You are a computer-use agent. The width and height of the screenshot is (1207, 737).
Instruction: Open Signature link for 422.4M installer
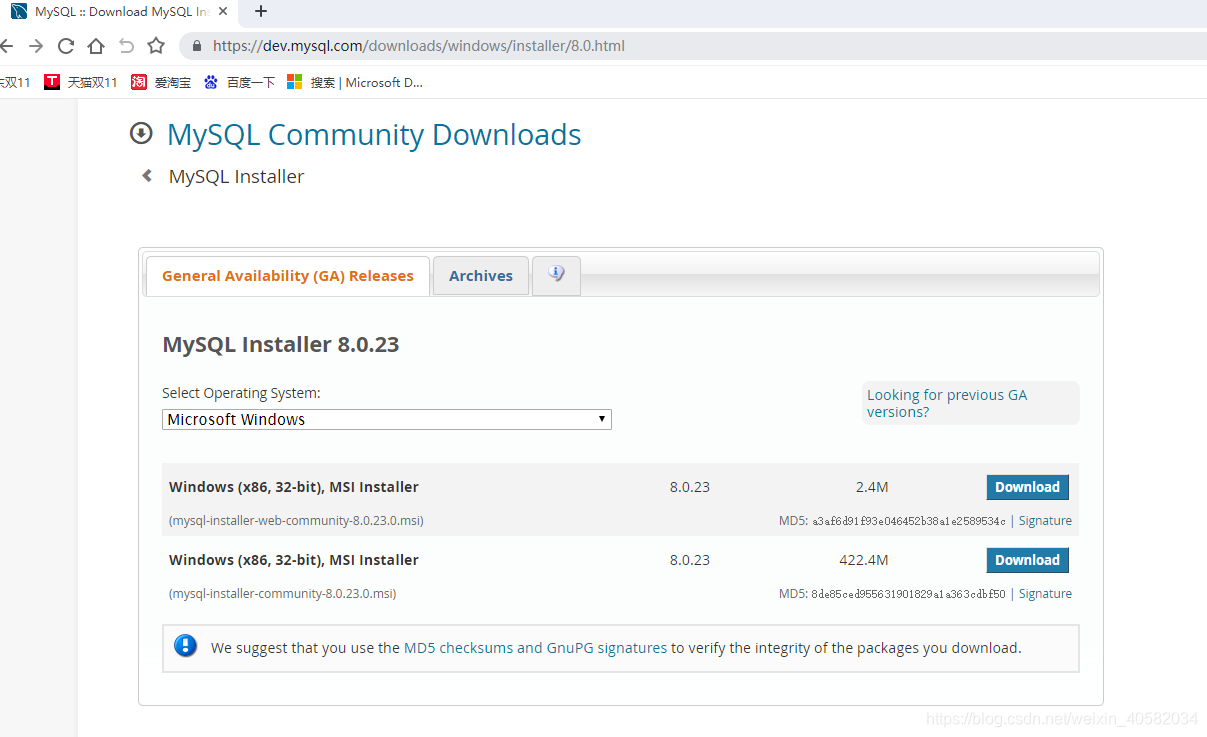(x=1045, y=594)
